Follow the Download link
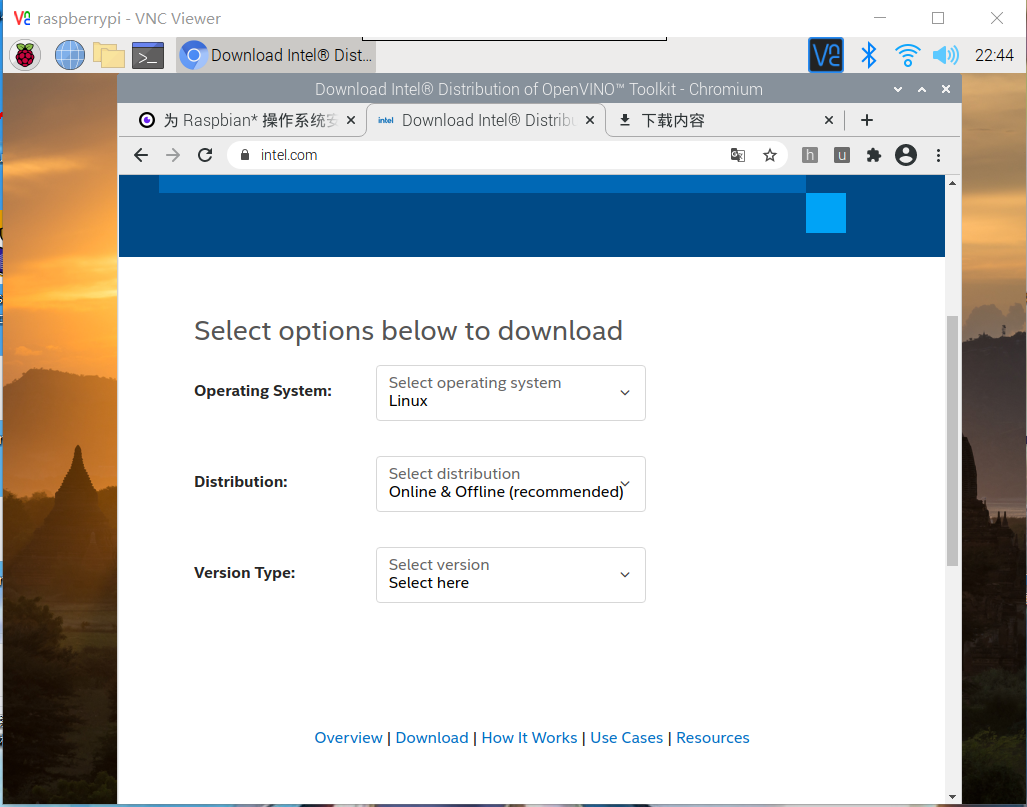The width and height of the screenshot is (1027, 807). [x=432, y=738]
